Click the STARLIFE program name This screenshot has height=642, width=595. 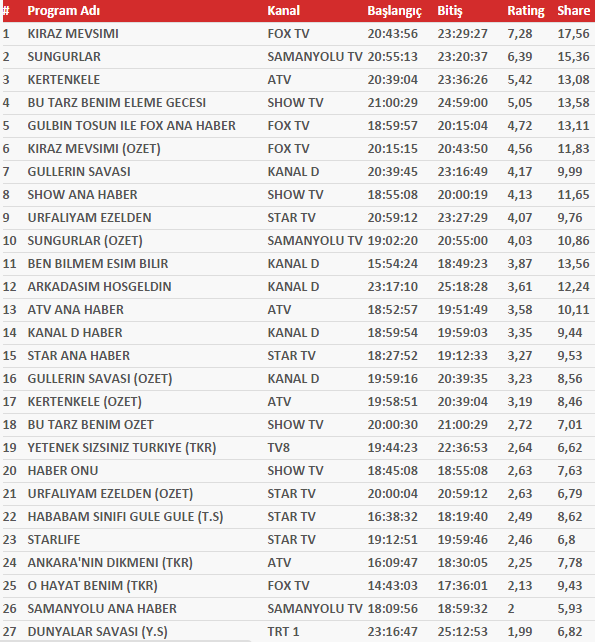54,540
